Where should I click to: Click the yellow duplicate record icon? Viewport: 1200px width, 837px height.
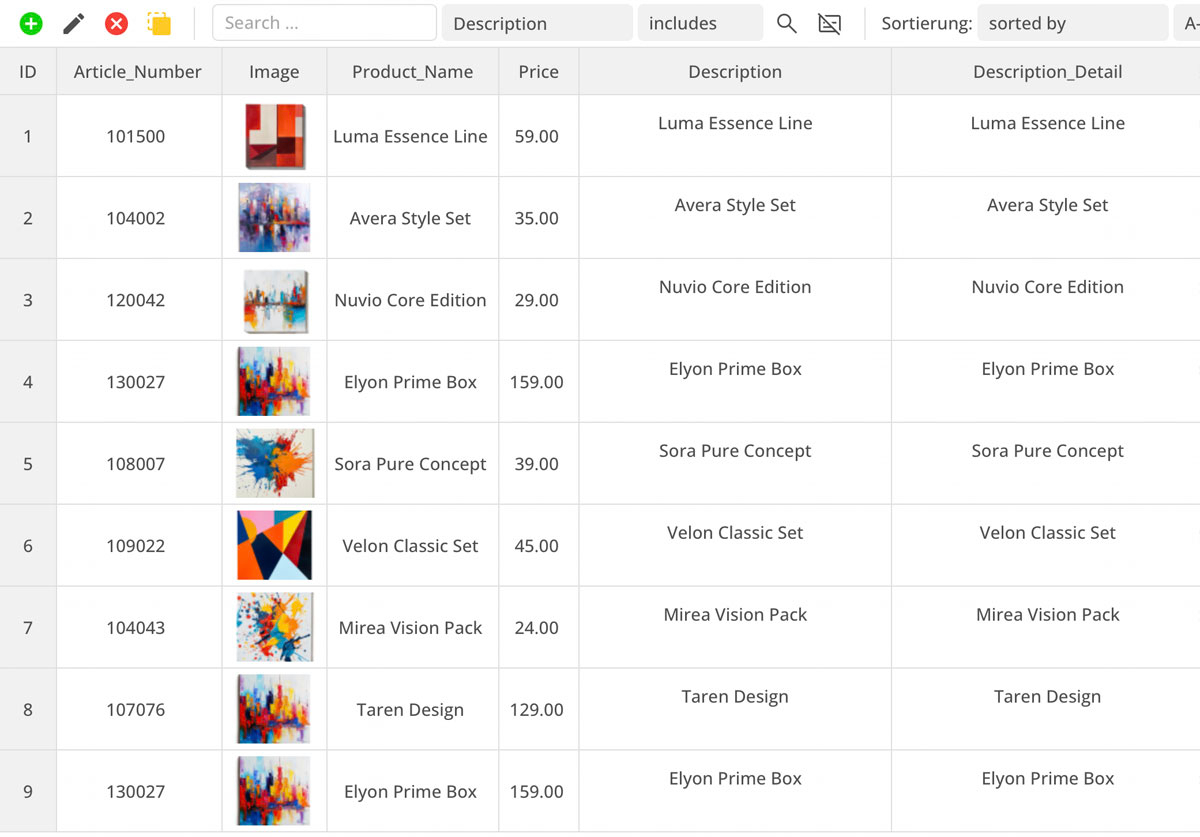(159, 24)
